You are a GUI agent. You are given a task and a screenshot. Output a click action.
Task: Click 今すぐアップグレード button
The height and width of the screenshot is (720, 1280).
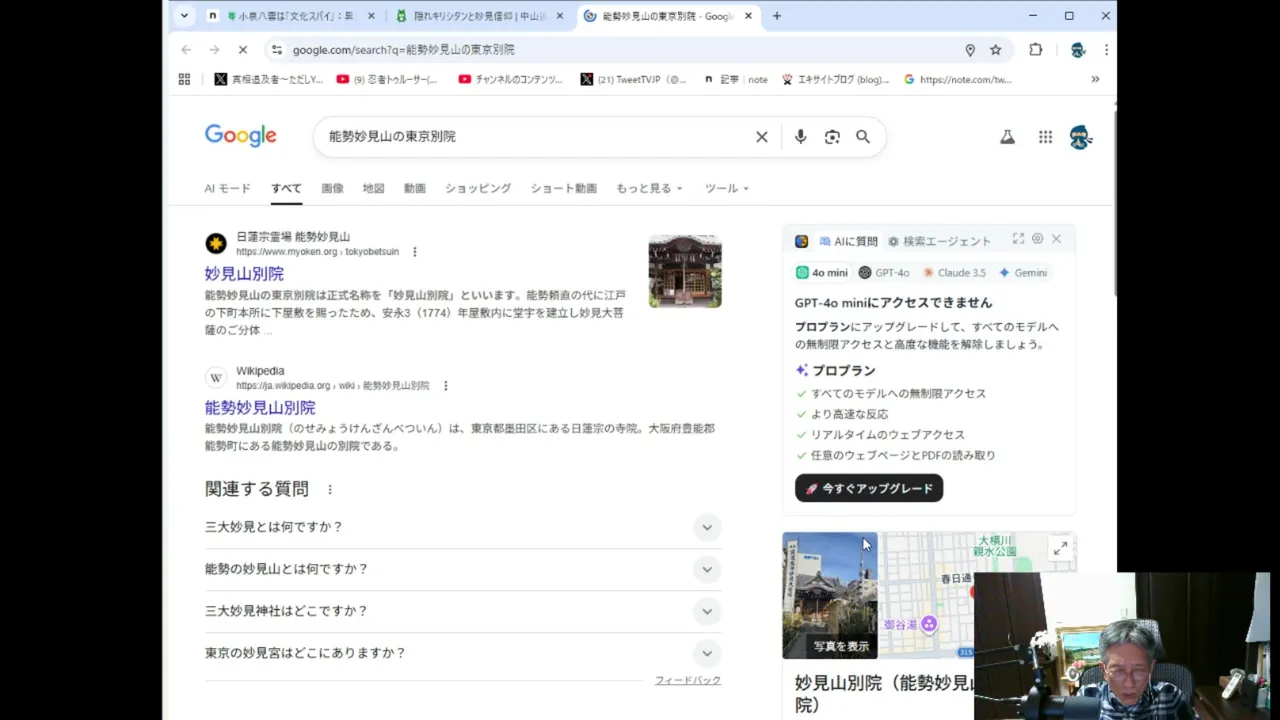[x=869, y=488]
